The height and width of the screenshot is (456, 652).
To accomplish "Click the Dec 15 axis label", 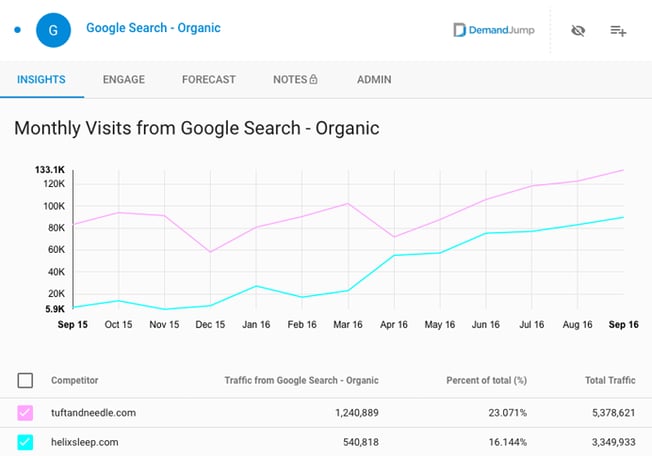I will click(210, 325).
